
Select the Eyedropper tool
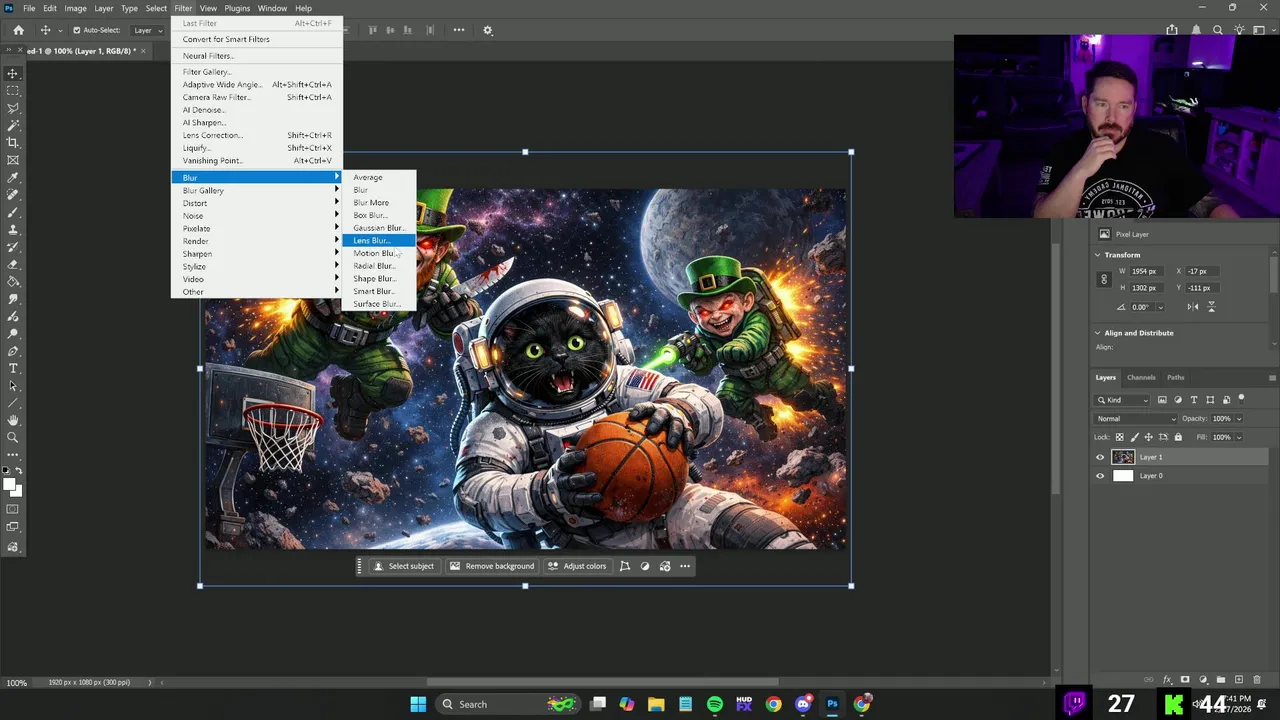coord(13,177)
